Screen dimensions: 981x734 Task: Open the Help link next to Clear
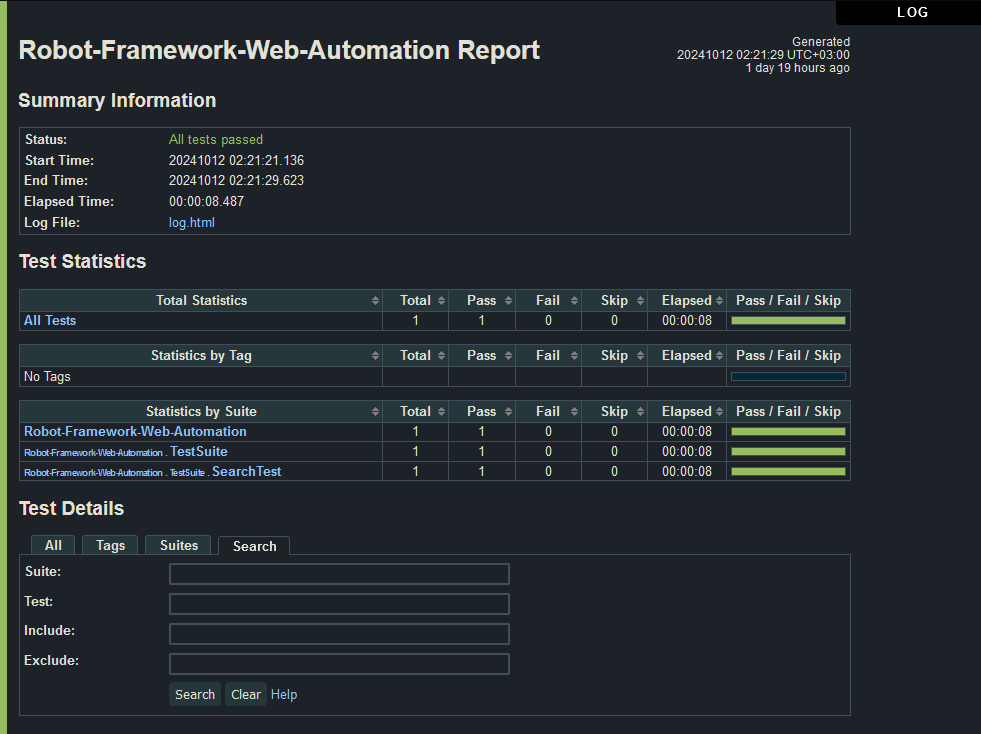[x=284, y=695]
